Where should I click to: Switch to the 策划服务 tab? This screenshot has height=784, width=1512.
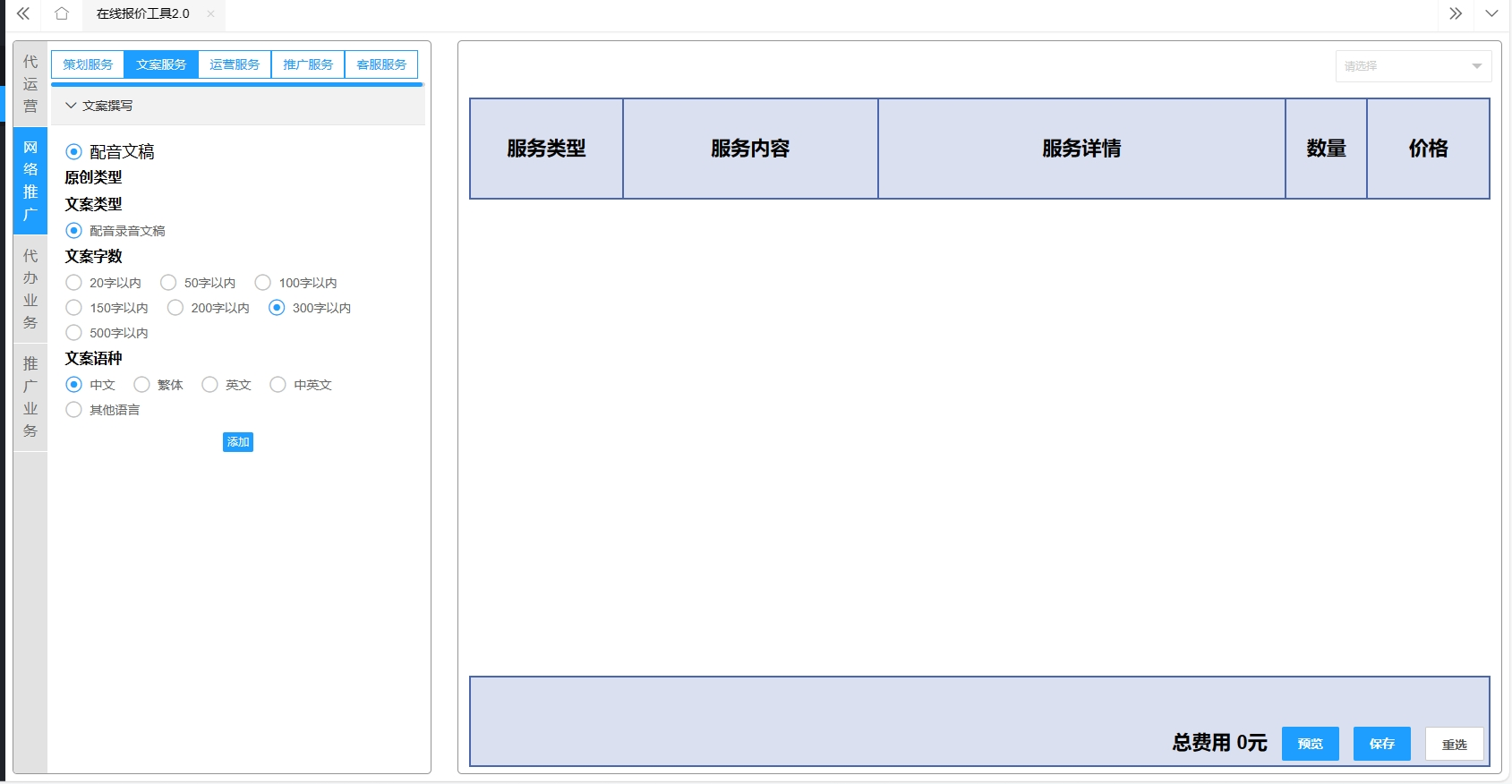point(88,64)
